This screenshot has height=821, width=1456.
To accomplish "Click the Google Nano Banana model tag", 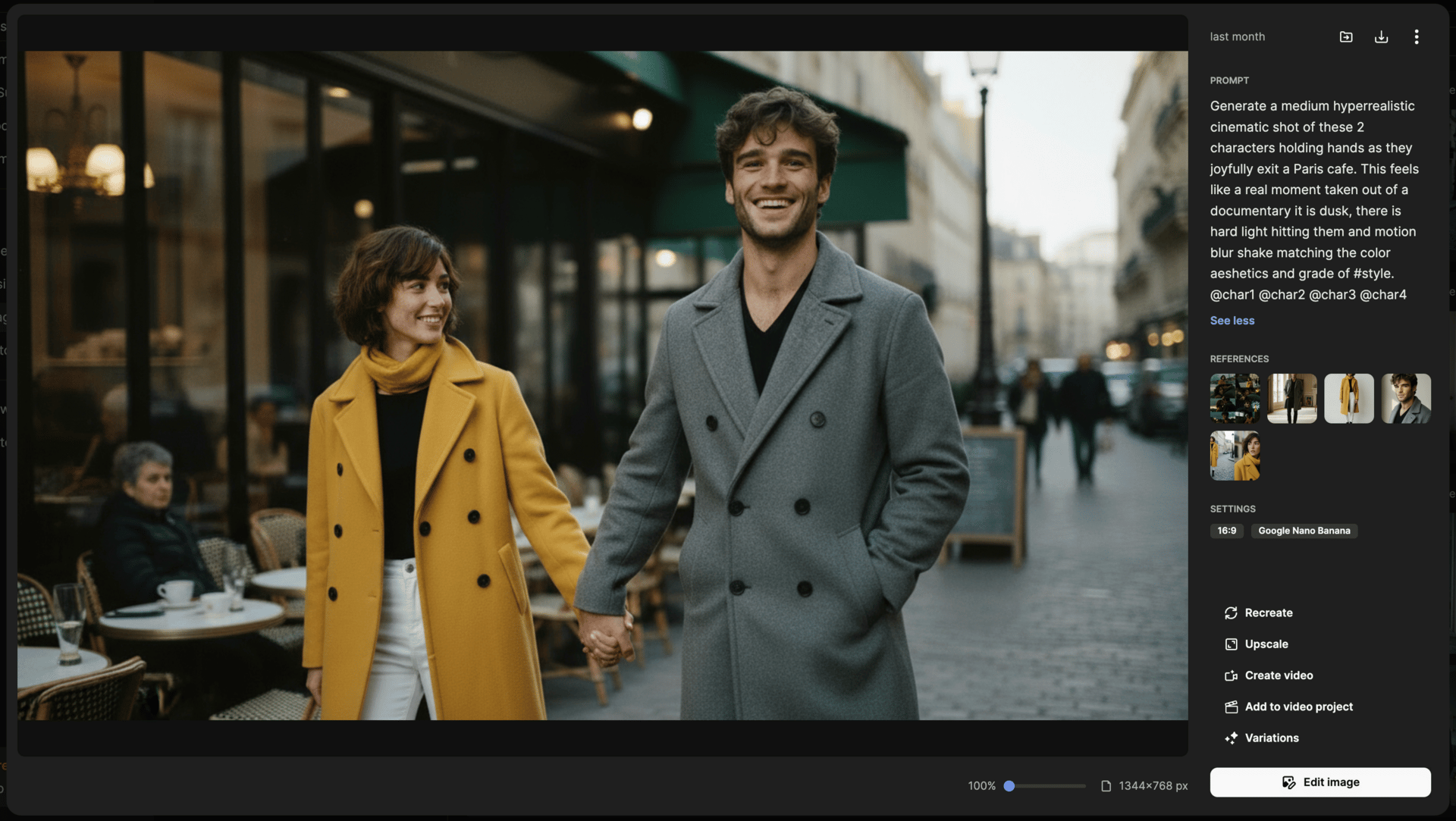I will tap(1304, 531).
